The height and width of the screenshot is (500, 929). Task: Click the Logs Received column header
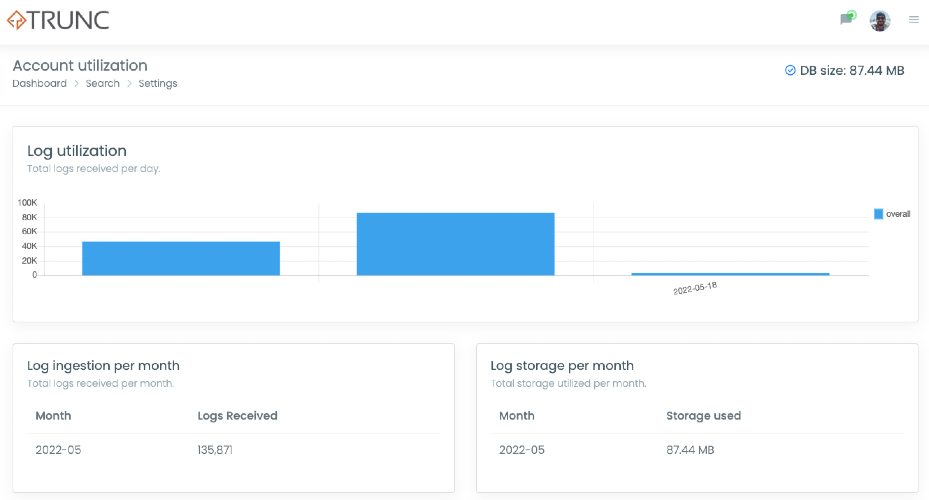237,416
